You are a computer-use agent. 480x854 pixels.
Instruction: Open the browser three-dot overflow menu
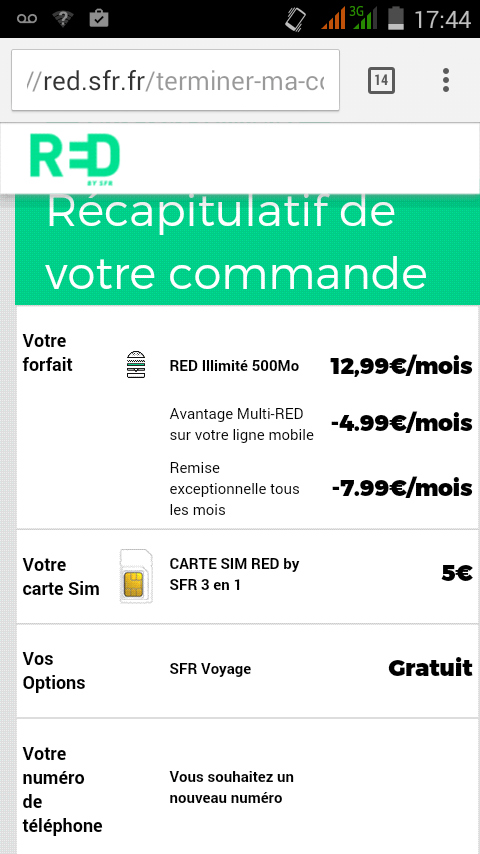point(446,81)
